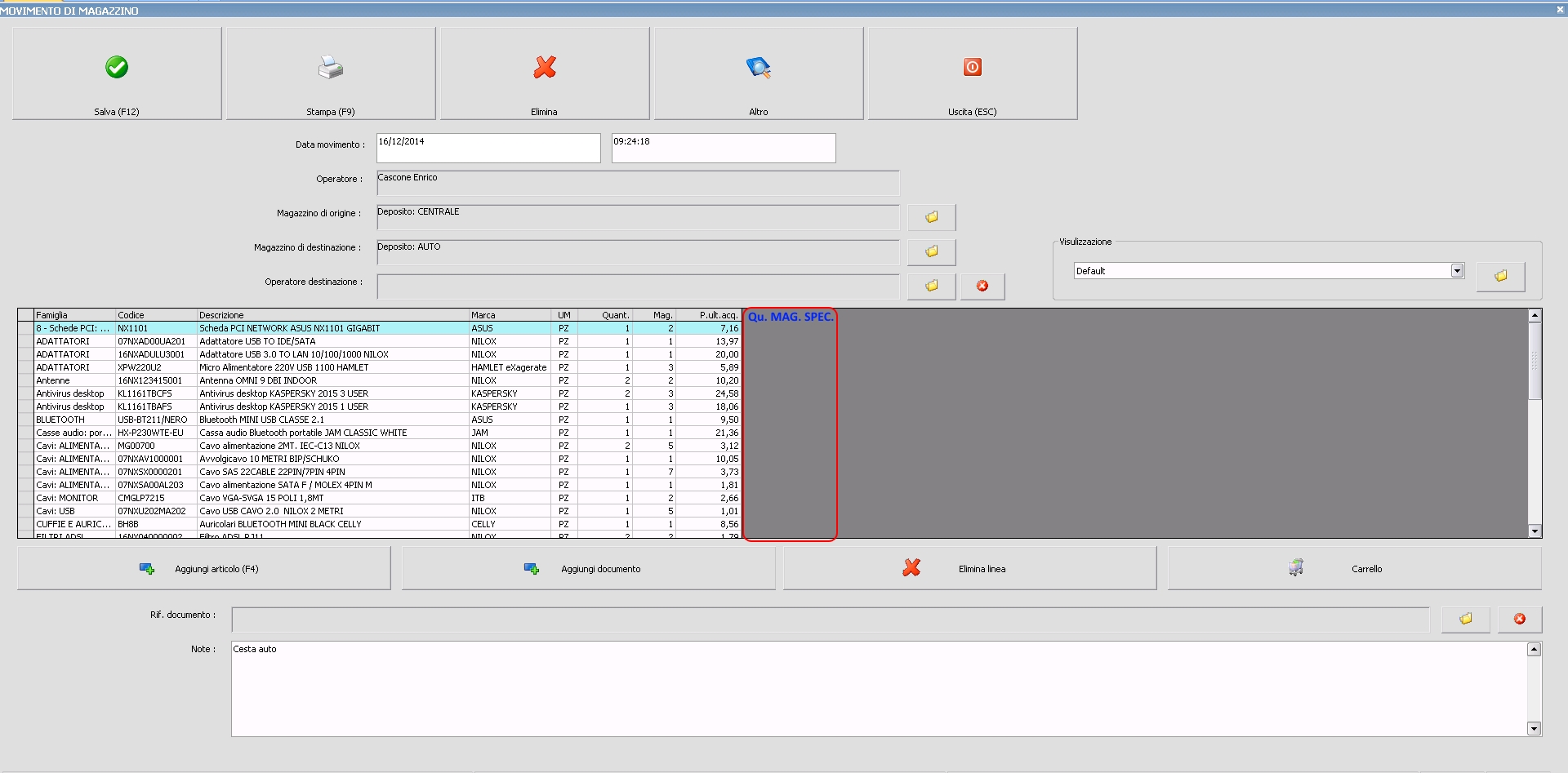Browse folder for Magazzino di destinazione
1568x773 pixels.
[x=932, y=251]
